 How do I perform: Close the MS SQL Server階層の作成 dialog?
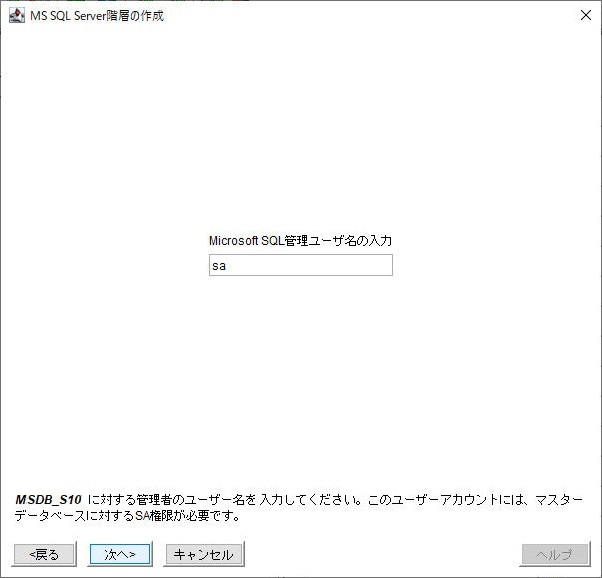586,15
